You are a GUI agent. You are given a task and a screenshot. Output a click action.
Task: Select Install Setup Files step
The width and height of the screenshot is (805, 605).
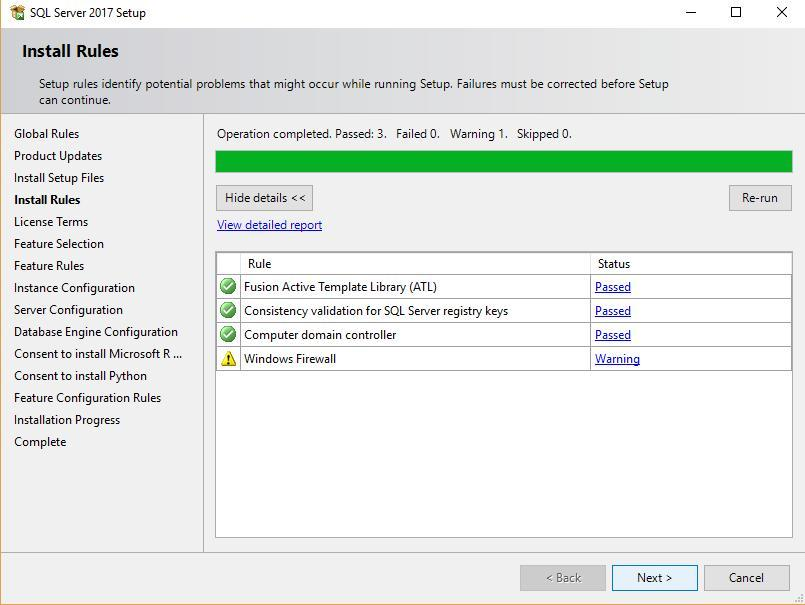point(59,178)
